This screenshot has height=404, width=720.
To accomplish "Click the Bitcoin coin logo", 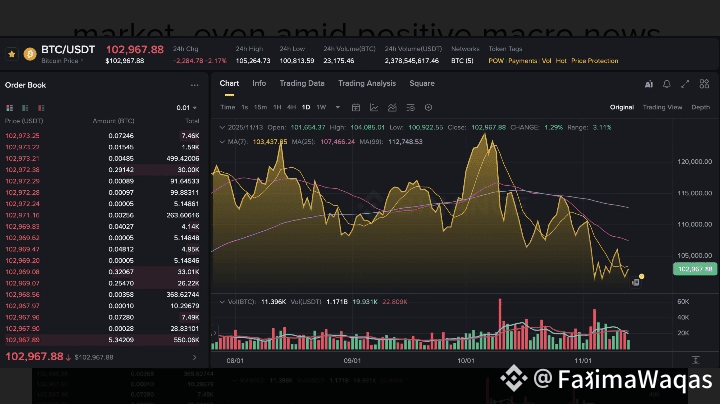I will coord(30,54).
